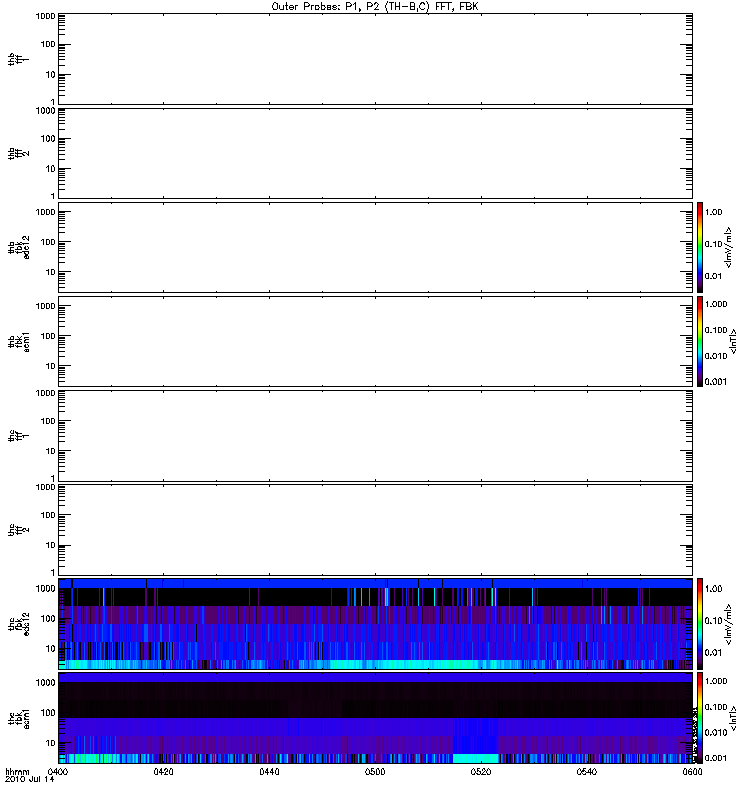Select the 0600 time axis label
The width and height of the screenshot is (750, 800).
pos(692,771)
